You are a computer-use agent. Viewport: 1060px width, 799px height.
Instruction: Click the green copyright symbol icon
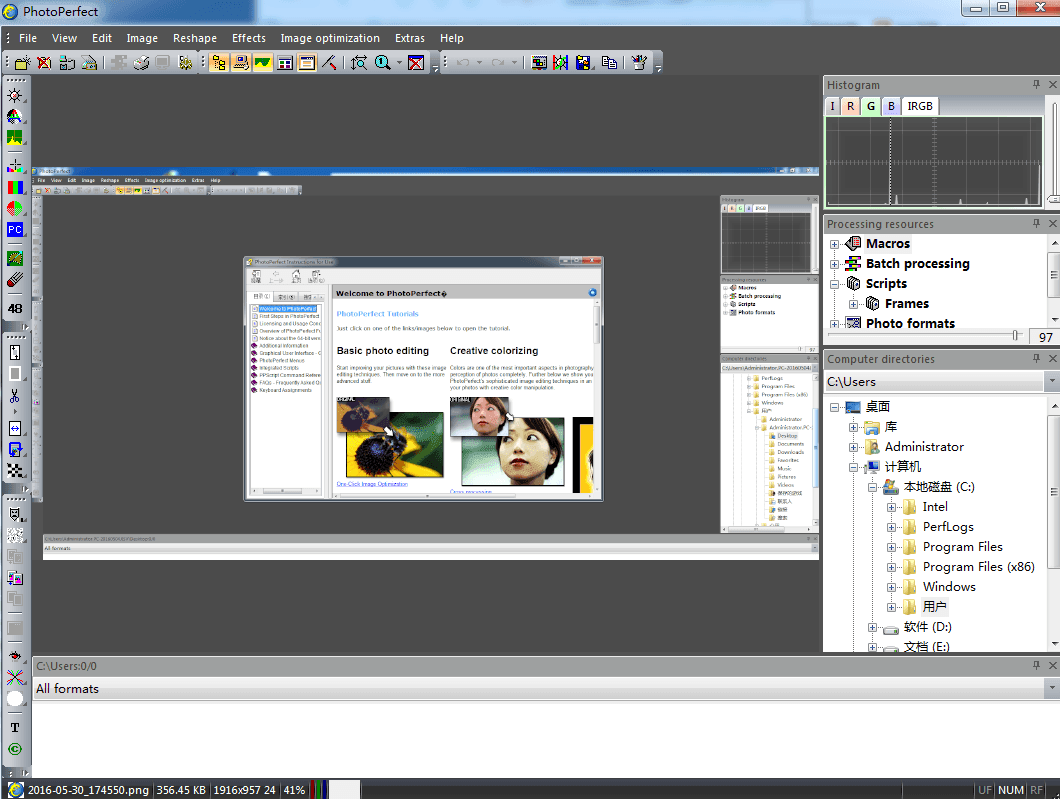tap(15, 748)
